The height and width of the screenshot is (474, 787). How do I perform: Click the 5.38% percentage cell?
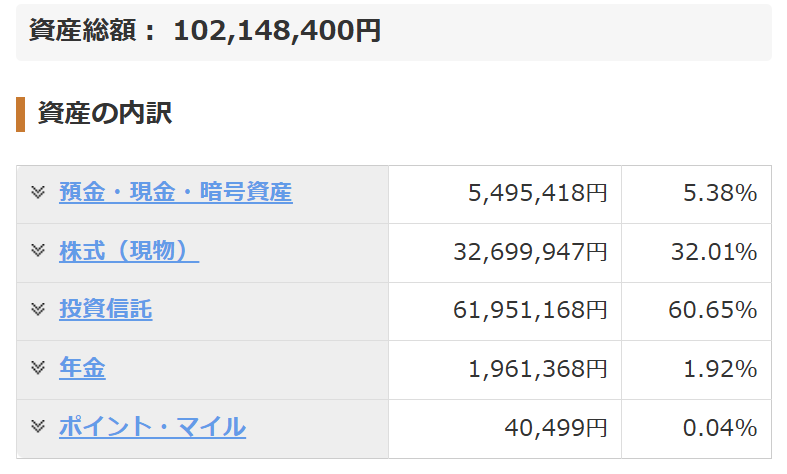tap(697, 194)
